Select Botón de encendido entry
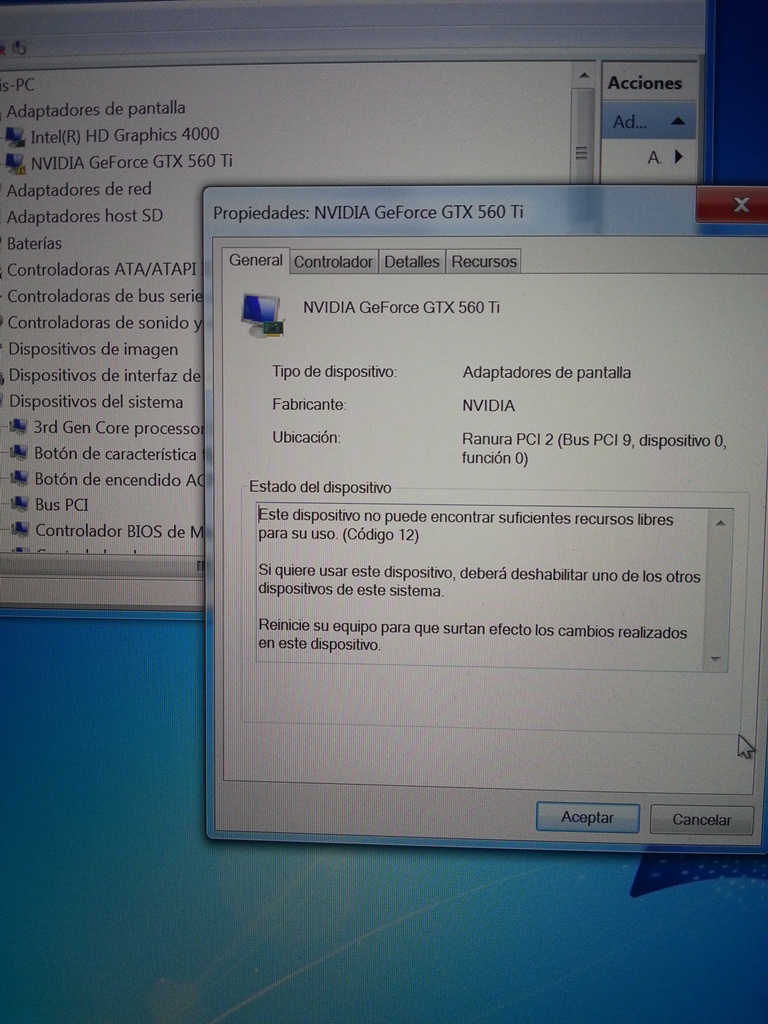 pos(120,480)
